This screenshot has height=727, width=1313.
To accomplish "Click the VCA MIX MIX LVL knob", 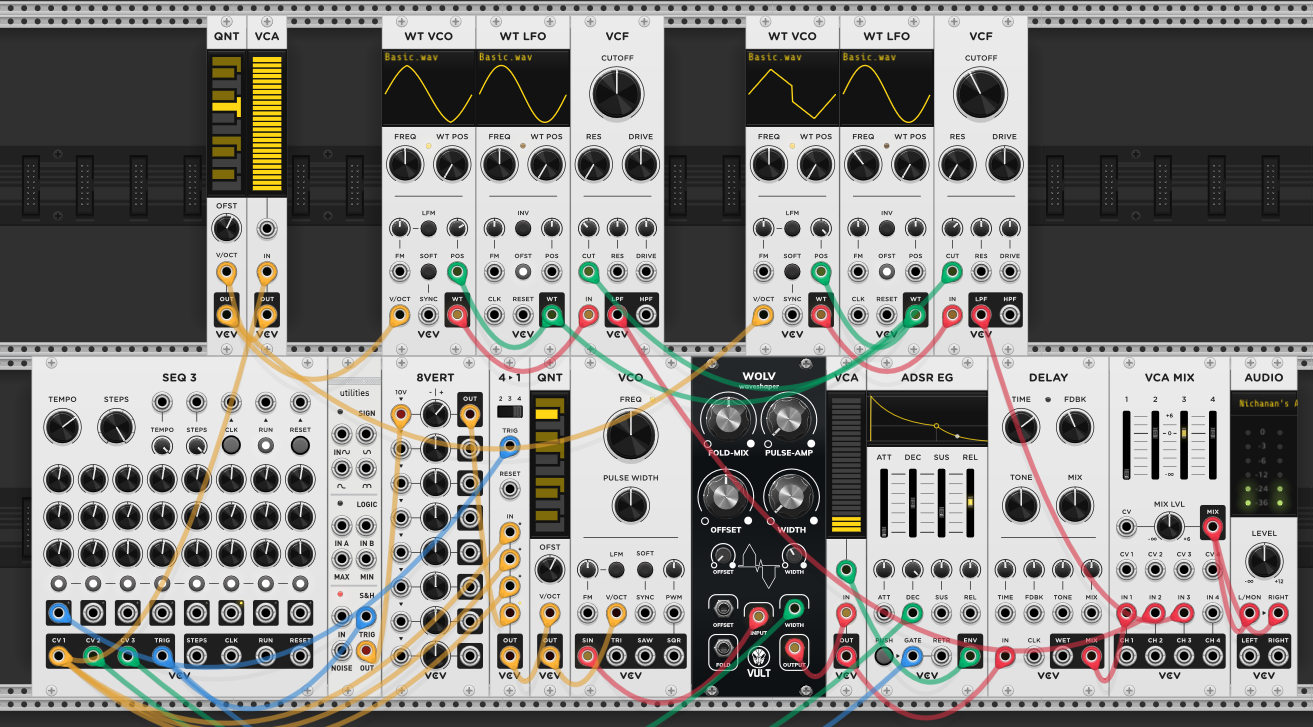I will pyautogui.click(x=1169, y=526).
